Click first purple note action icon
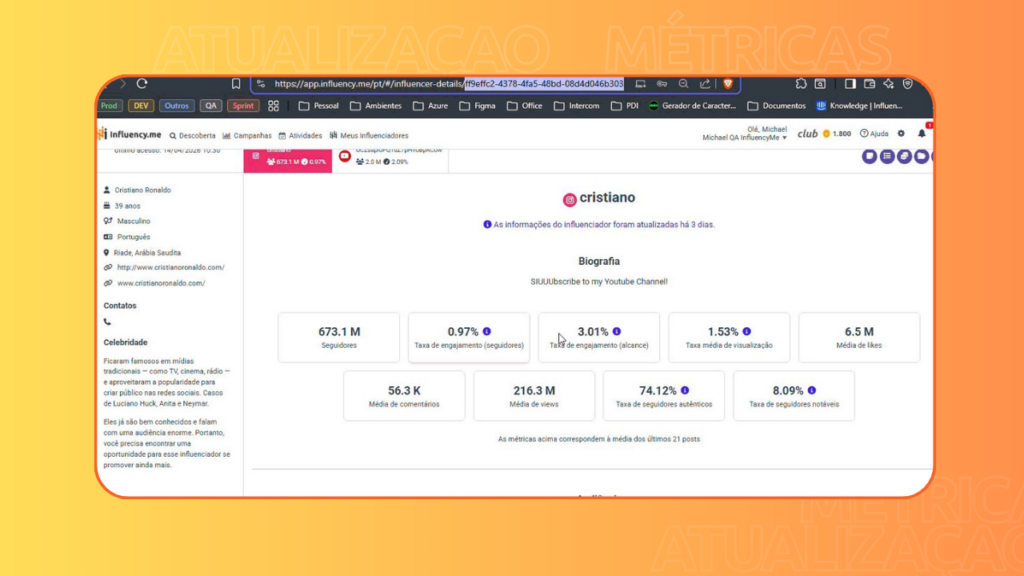Viewport: 1024px width, 576px height. coord(869,156)
